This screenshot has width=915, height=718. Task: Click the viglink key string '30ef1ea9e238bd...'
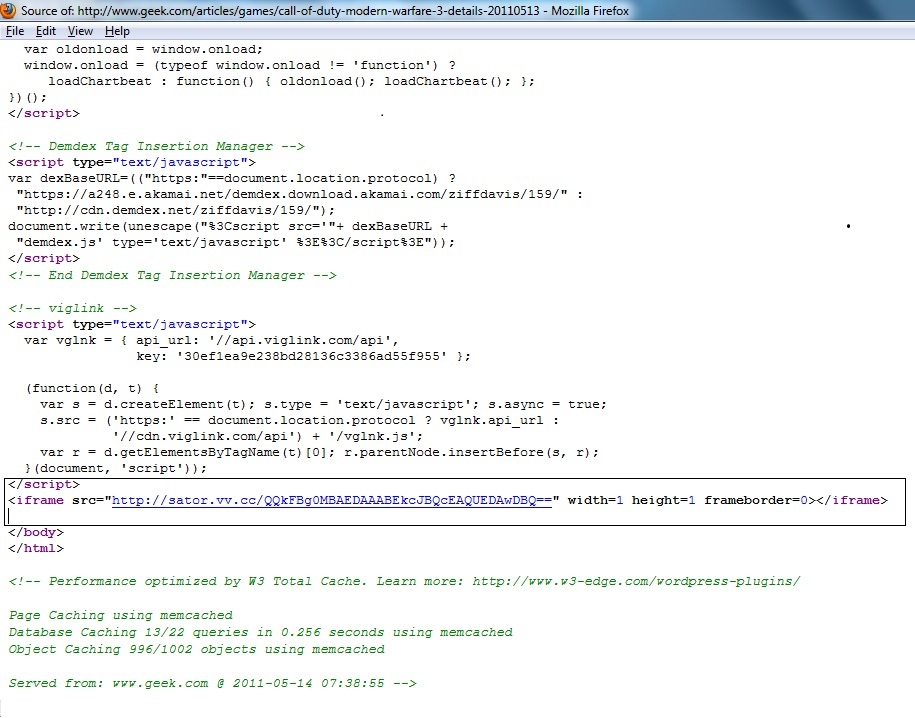tap(312, 356)
